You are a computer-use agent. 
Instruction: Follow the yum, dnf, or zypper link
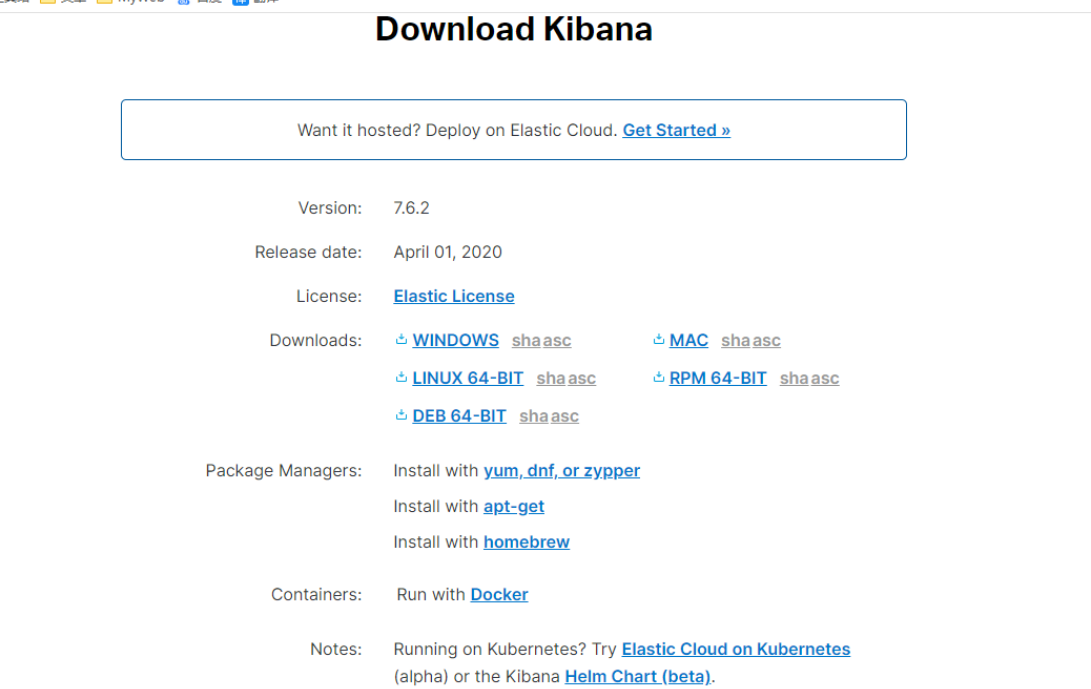(561, 471)
